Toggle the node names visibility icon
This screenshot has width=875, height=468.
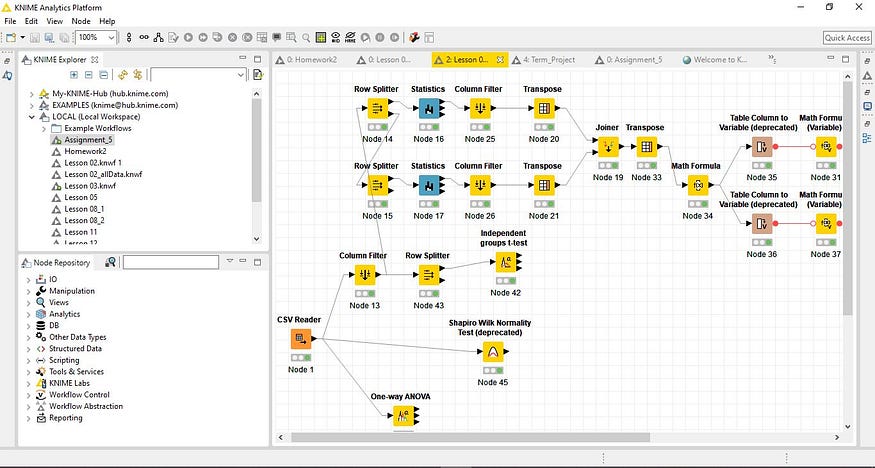(350, 37)
